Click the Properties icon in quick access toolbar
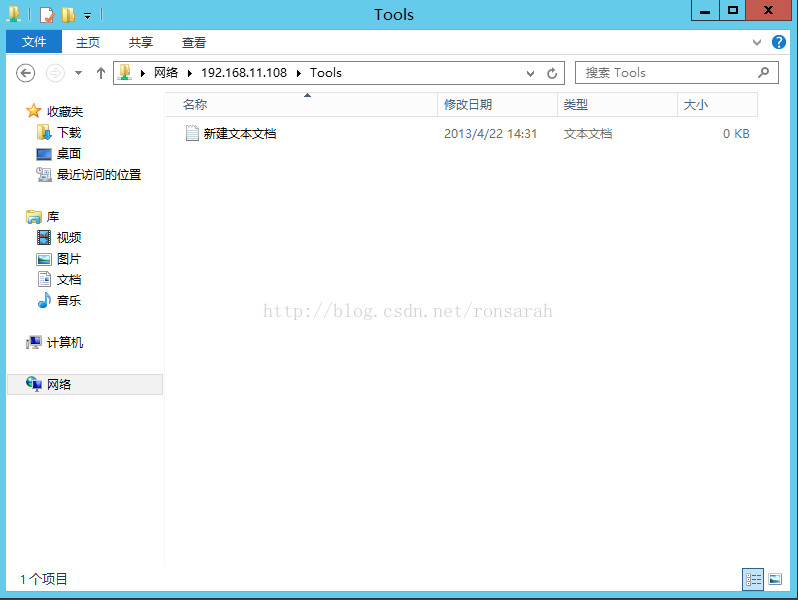798x600 pixels. coord(46,15)
